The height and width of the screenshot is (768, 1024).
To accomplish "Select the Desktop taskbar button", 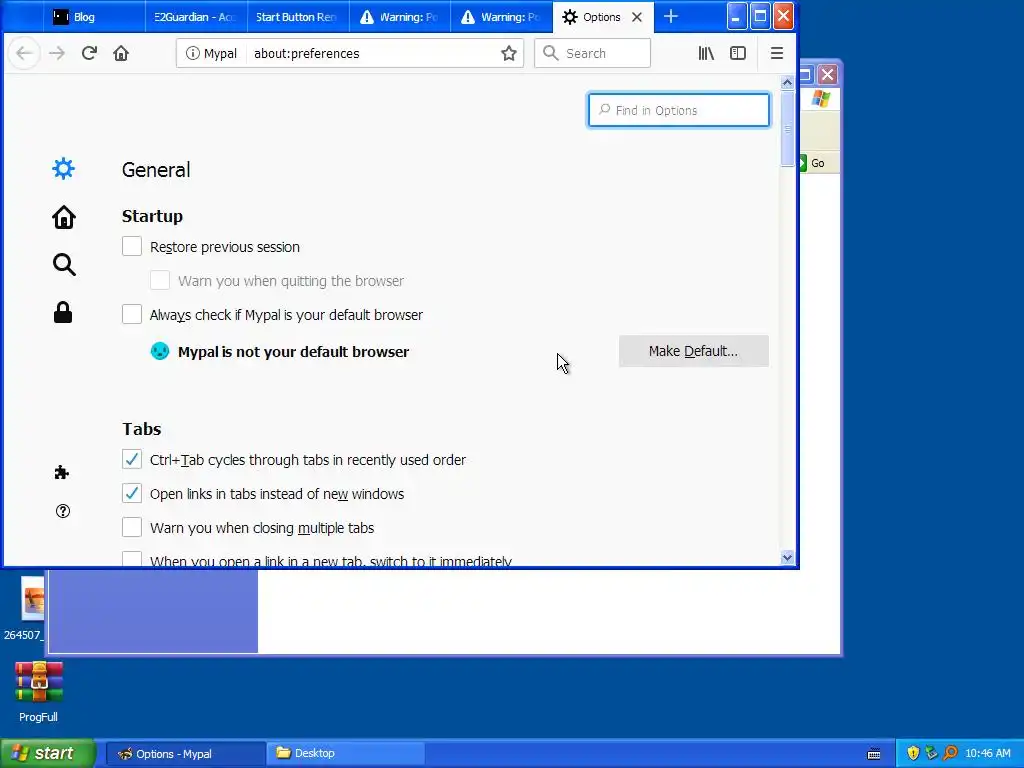I will 345,754.
